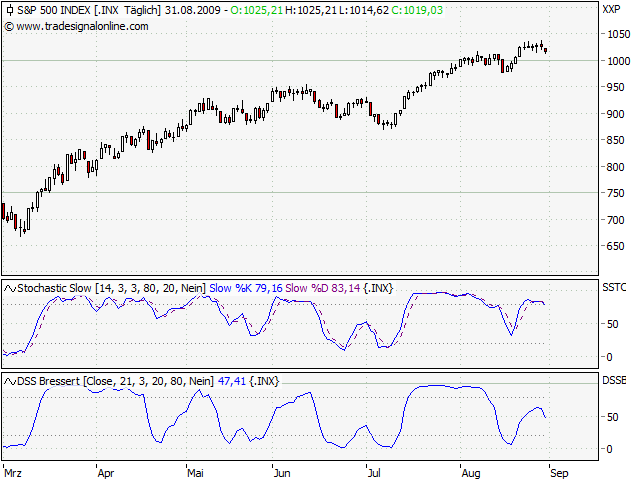The width and height of the screenshot is (640, 480).
Task: Click the last red candle of August
Action: tap(546, 51)
